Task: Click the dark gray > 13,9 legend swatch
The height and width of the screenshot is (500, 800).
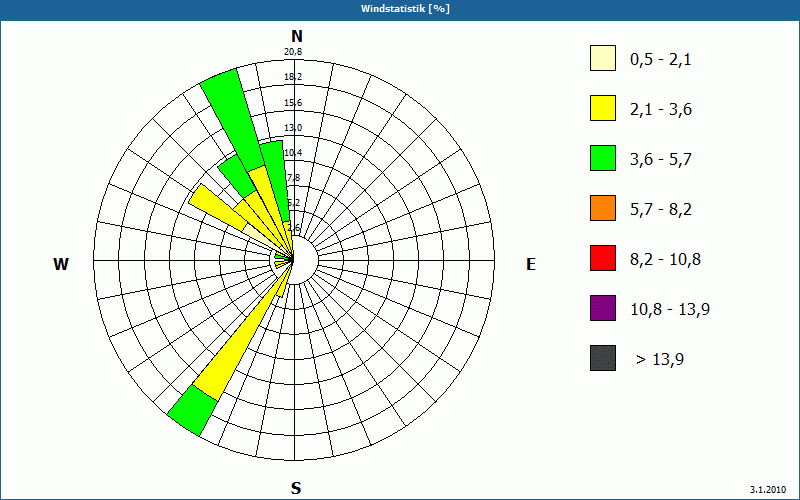Action: [603, 358]
